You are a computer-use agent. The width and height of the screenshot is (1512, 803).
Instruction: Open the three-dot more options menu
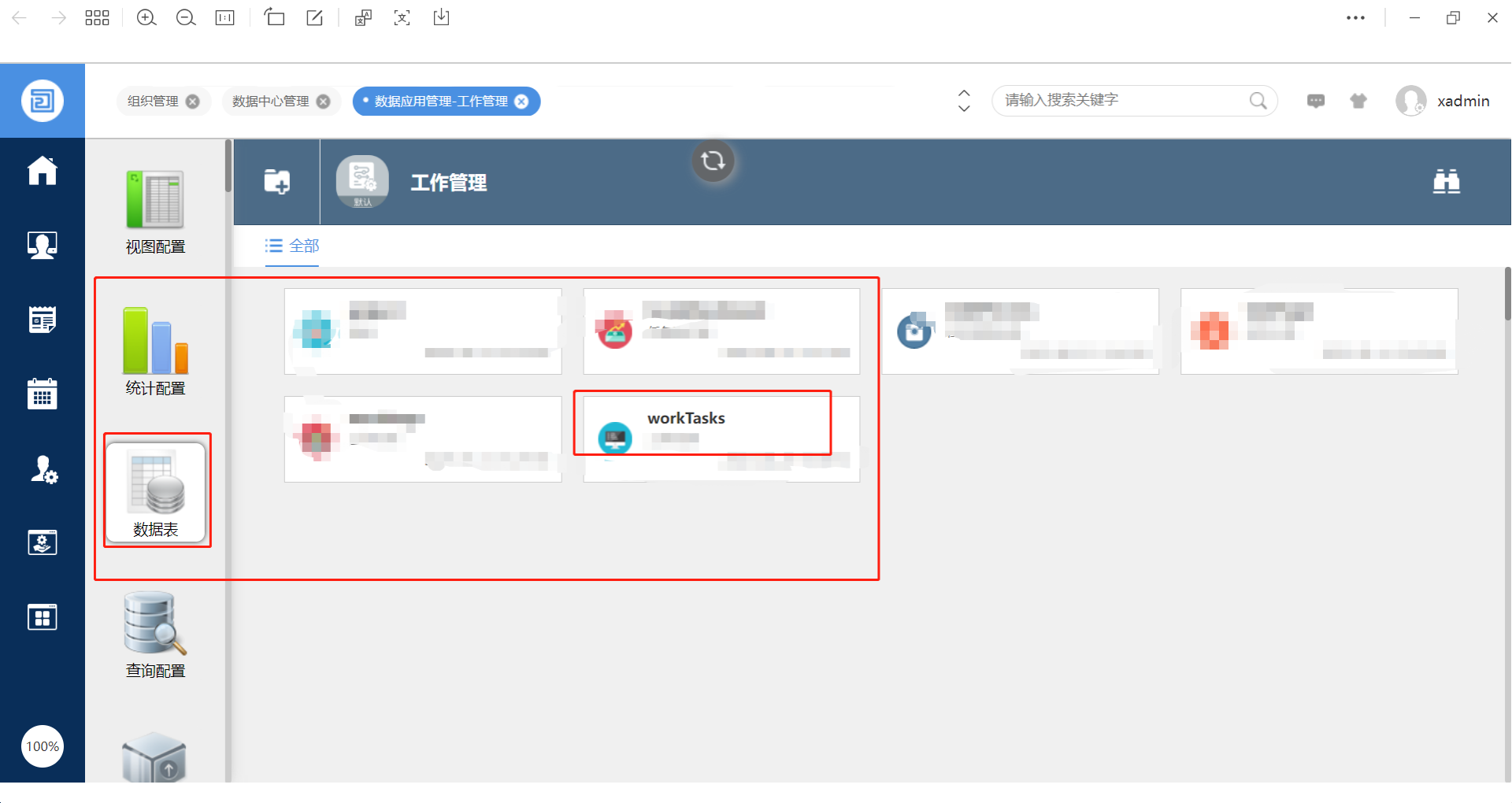(x=1355, y=18)
